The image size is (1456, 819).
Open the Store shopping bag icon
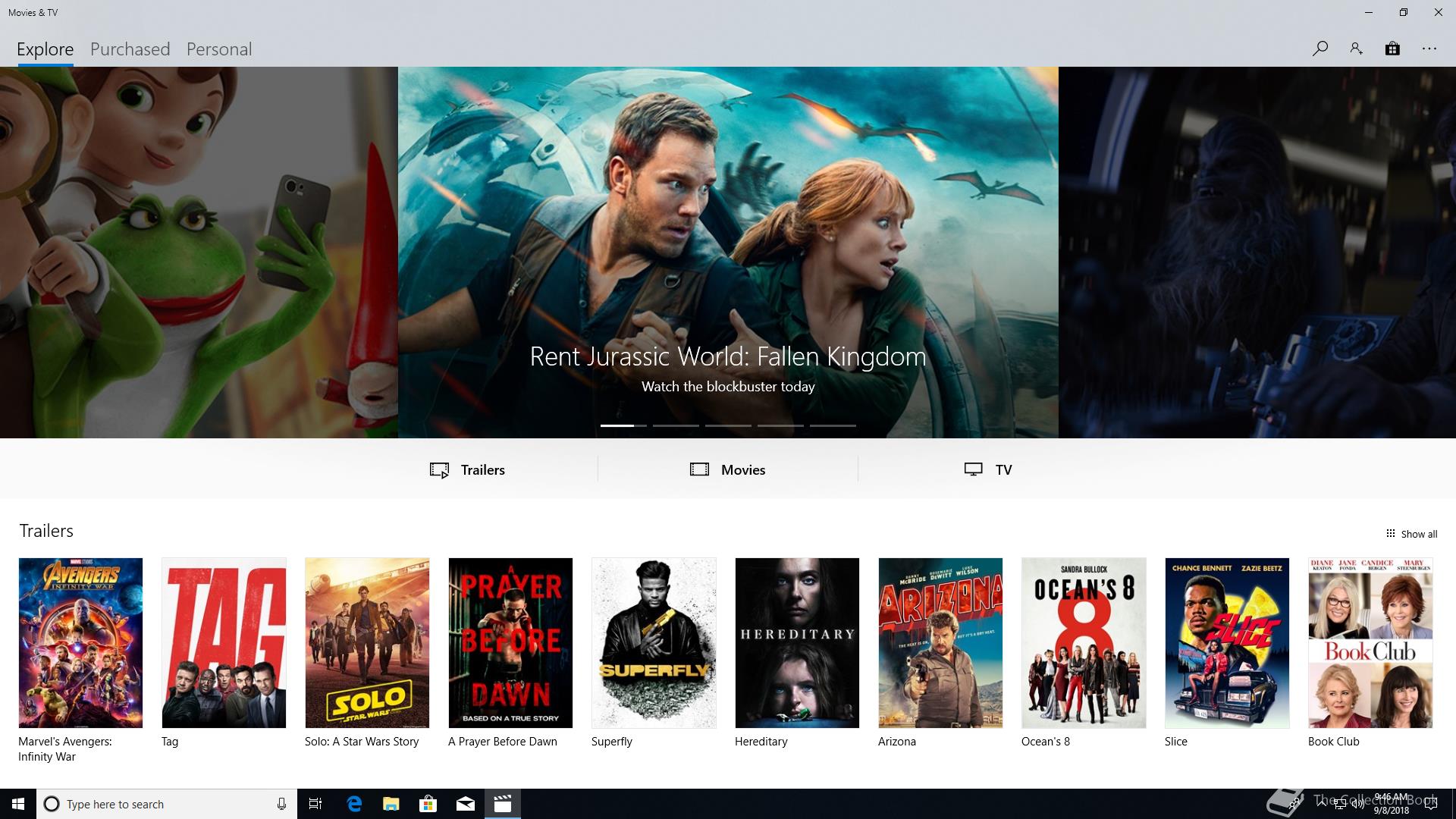(1392, 49)
